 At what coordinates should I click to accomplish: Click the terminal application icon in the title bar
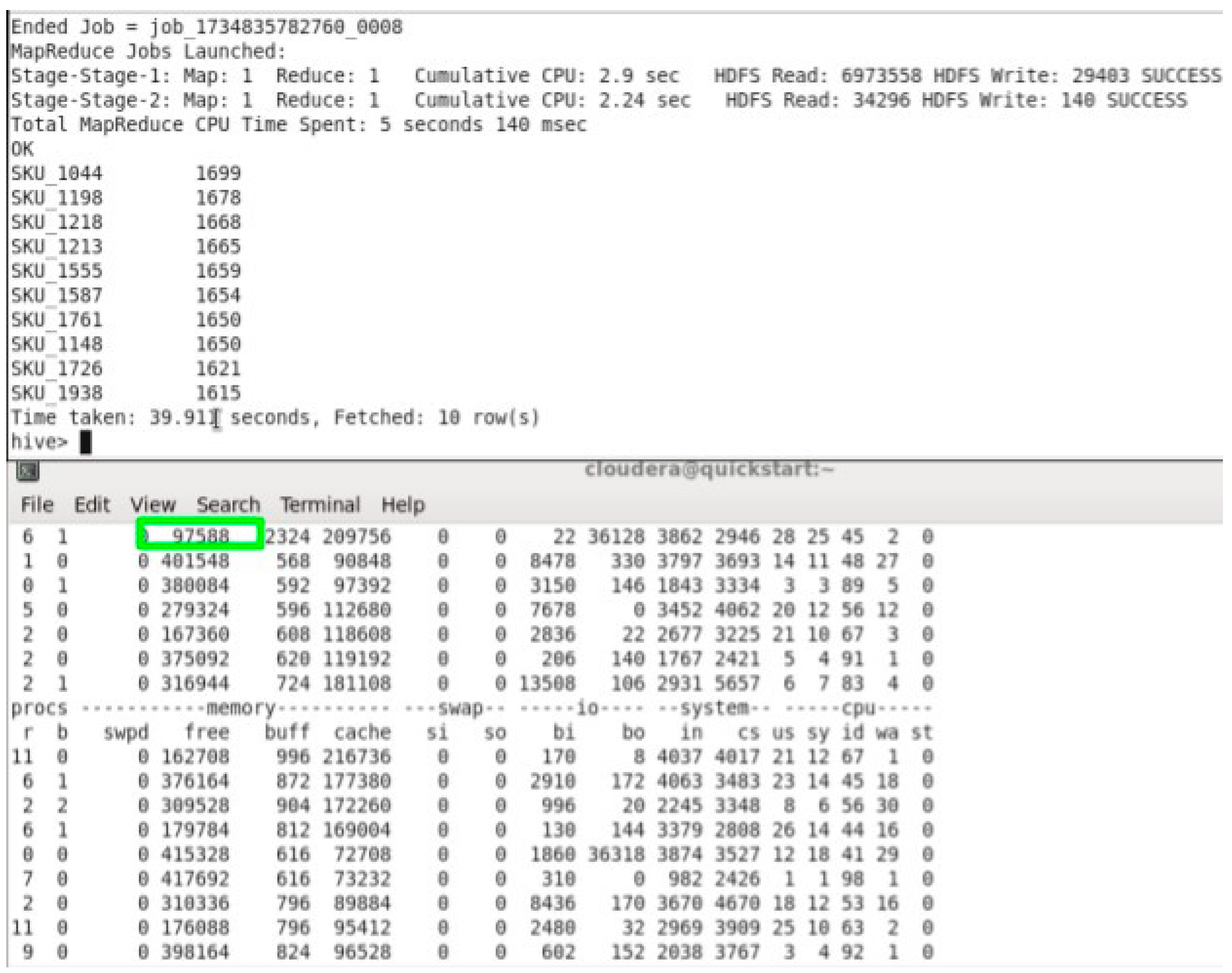(x=28, y=471)
